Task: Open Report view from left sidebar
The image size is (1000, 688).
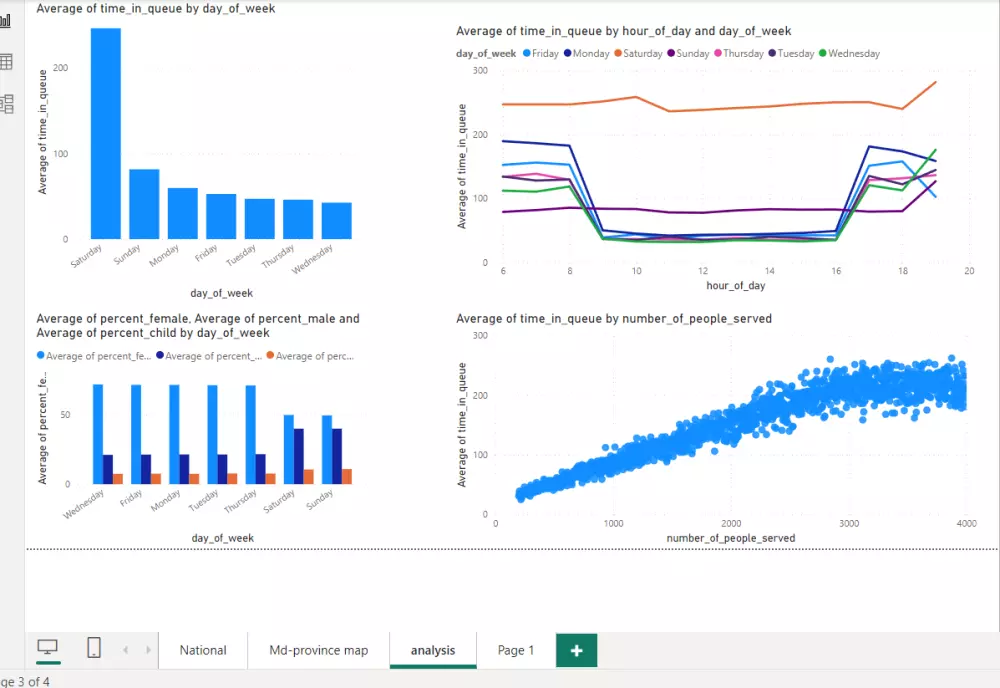Action: click(5, 20)
